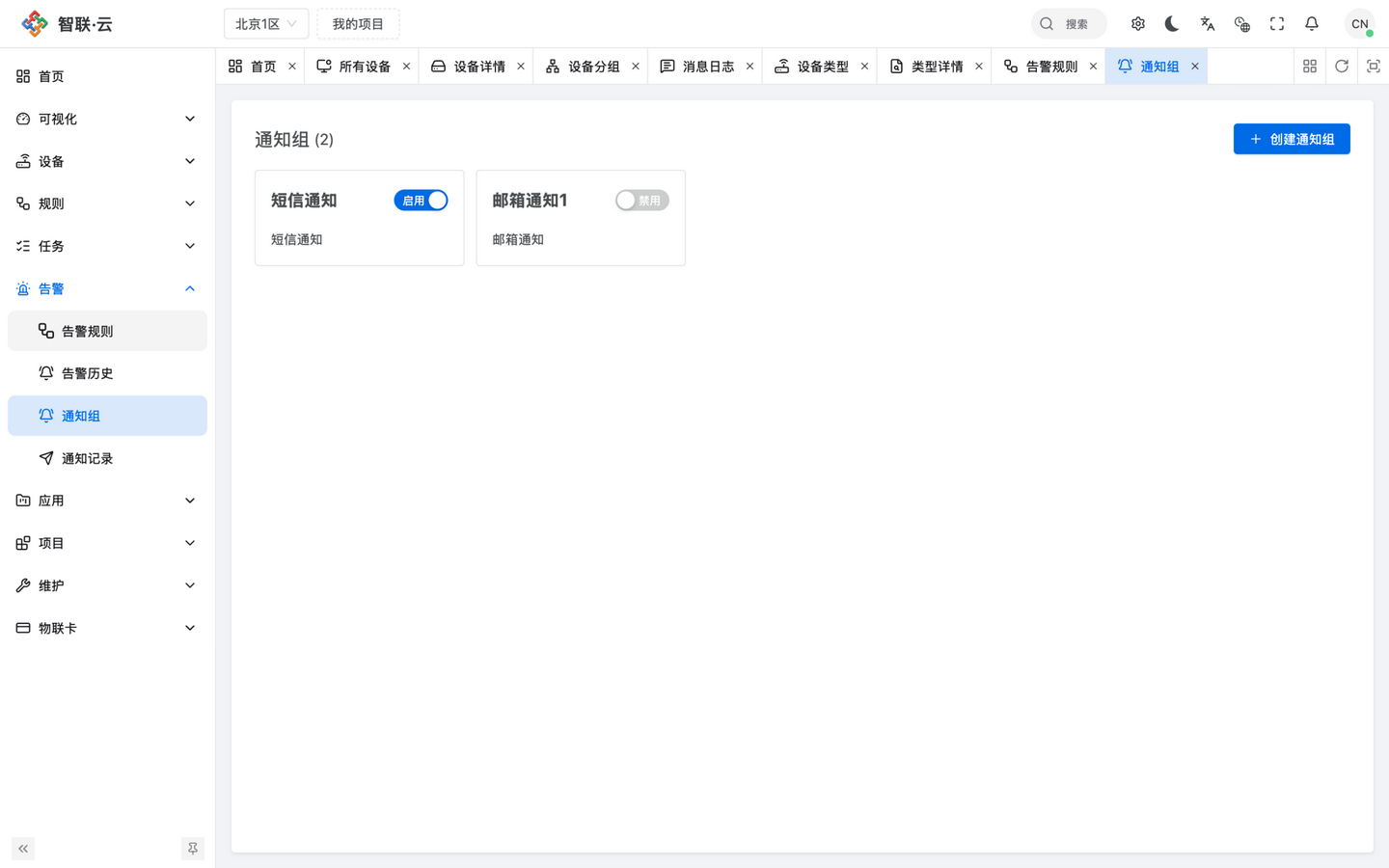Open the settings gear icon
This screenshot has height=868, width=1389.
pos(1138,24)
